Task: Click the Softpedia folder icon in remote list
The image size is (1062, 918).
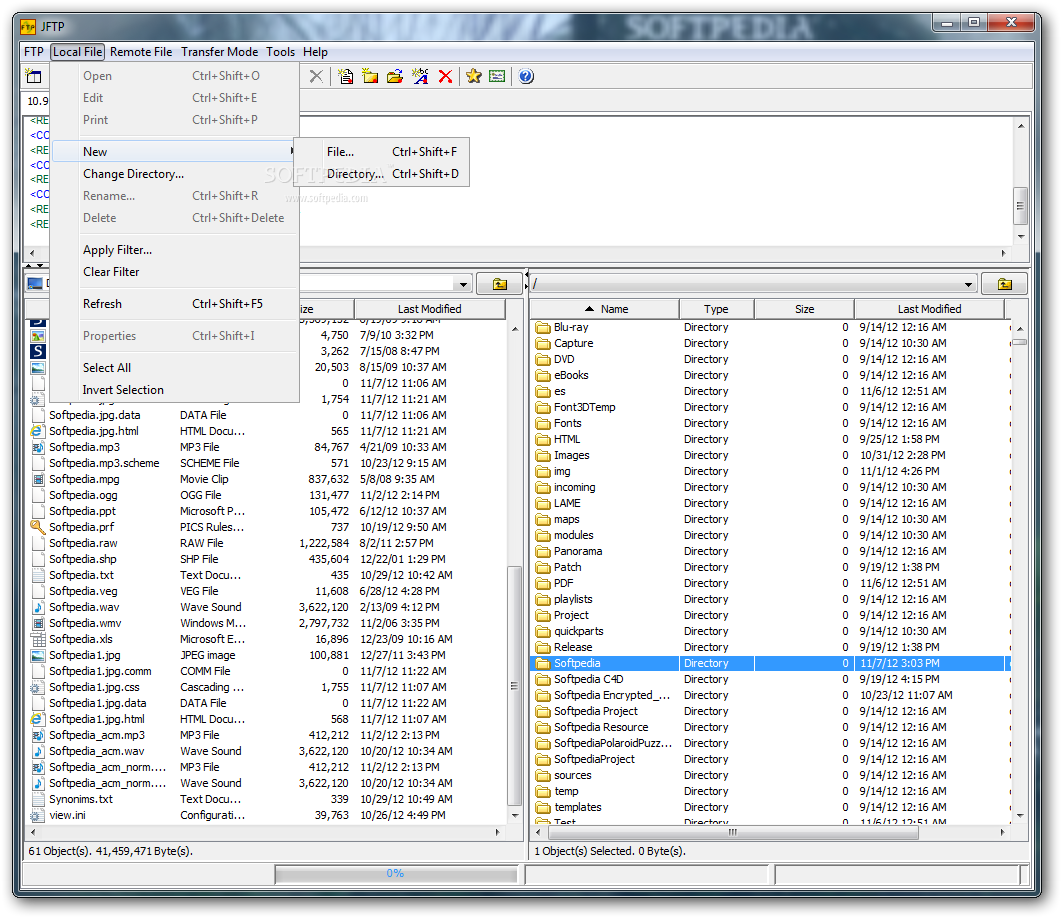Action: (543, 663)
